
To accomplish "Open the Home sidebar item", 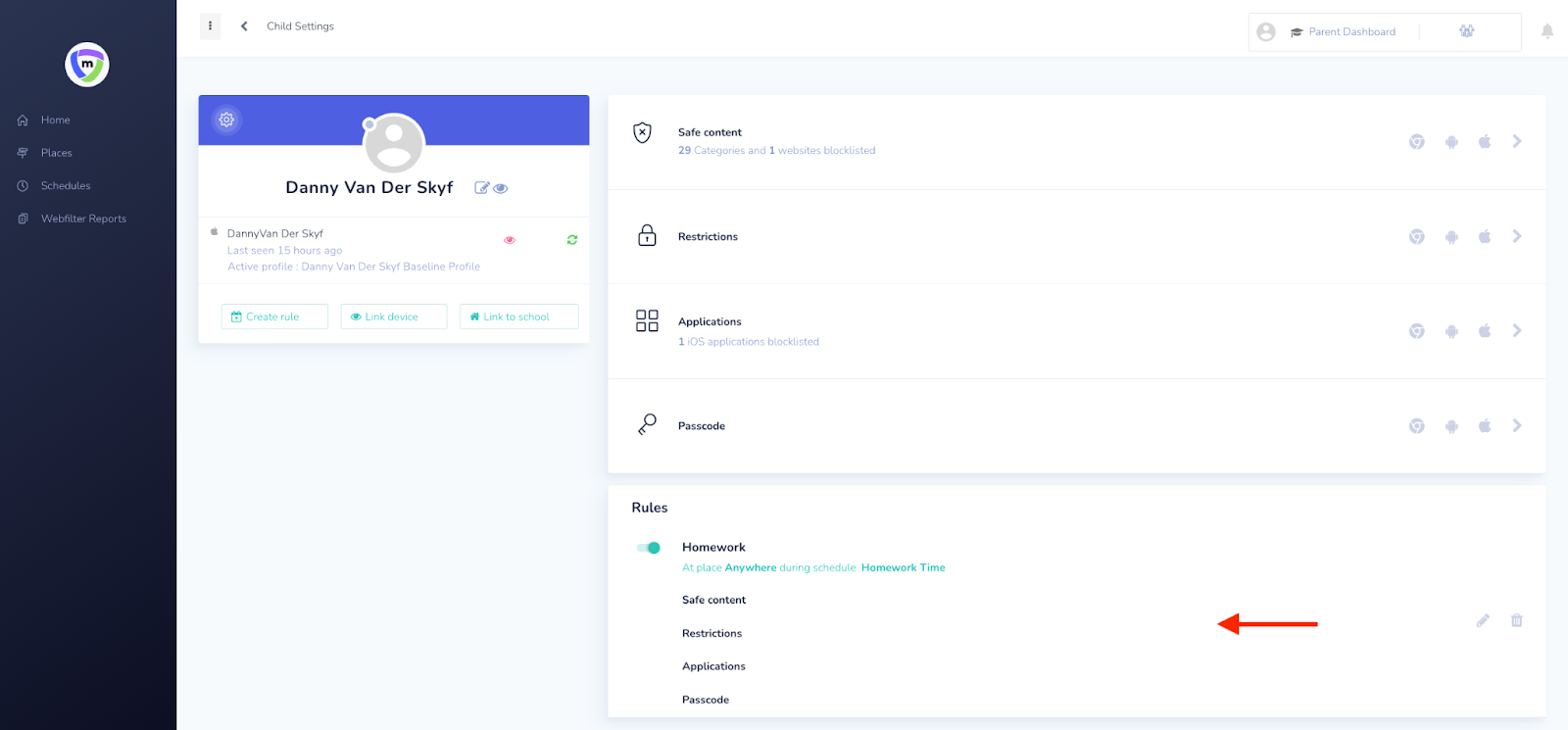I will (56, 121).
